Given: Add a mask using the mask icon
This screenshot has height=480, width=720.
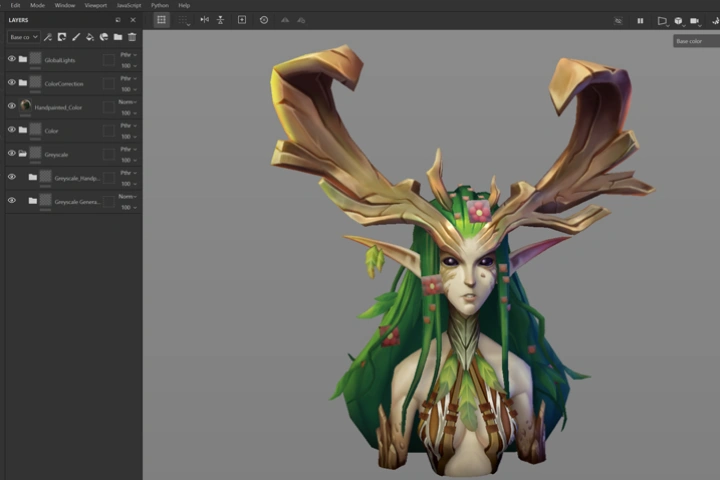Looking at the screenshot, I should coord(62,37).
